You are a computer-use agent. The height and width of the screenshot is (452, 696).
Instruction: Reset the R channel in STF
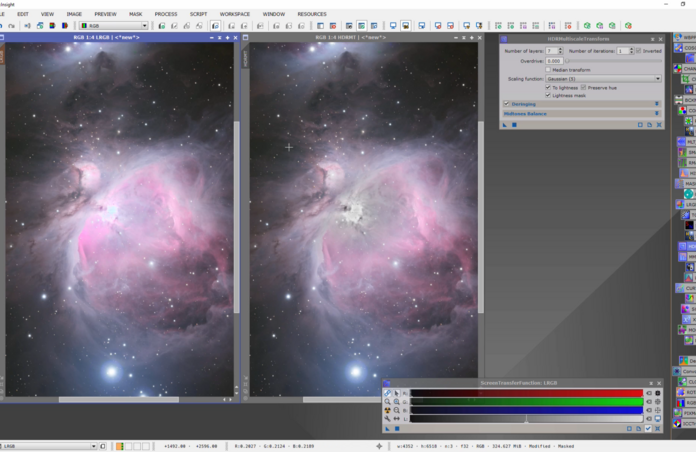pos(649,393)
